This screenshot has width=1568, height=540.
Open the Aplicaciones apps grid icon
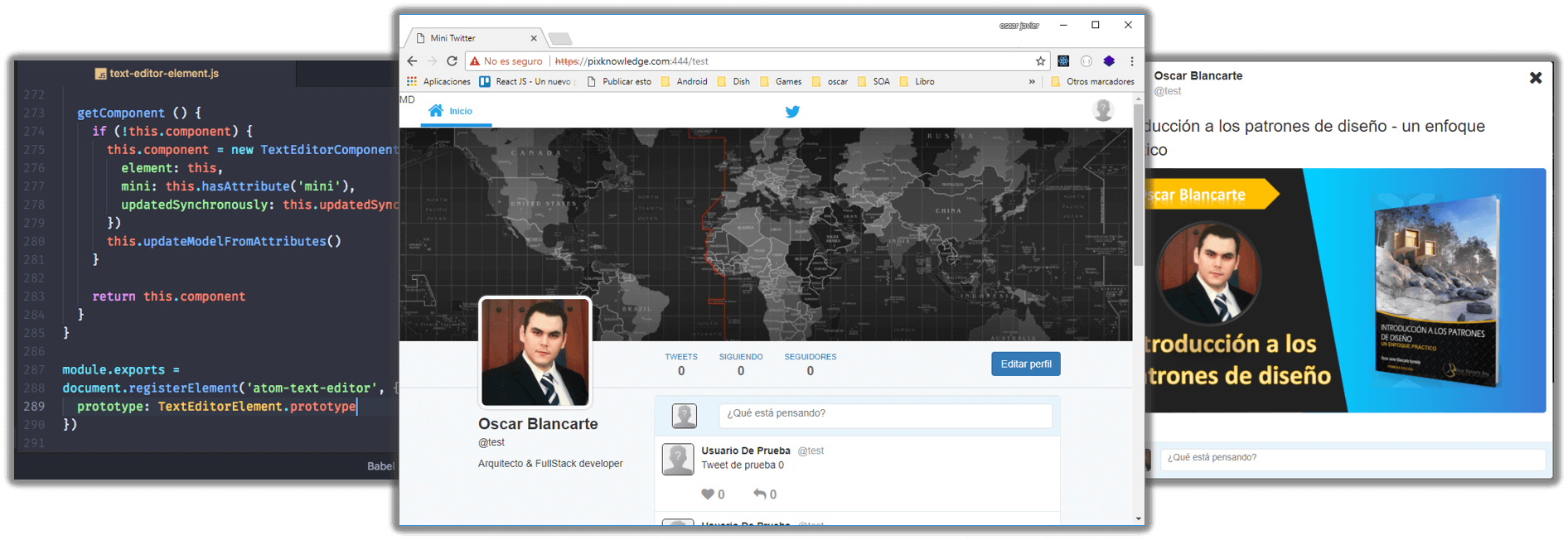(x=412, y=82)
